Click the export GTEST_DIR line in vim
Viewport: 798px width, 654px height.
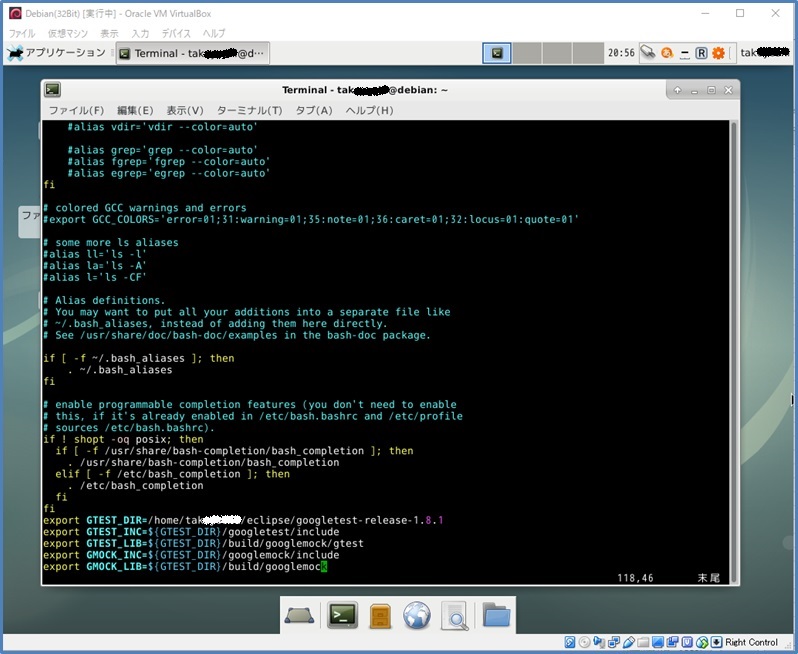243,520
